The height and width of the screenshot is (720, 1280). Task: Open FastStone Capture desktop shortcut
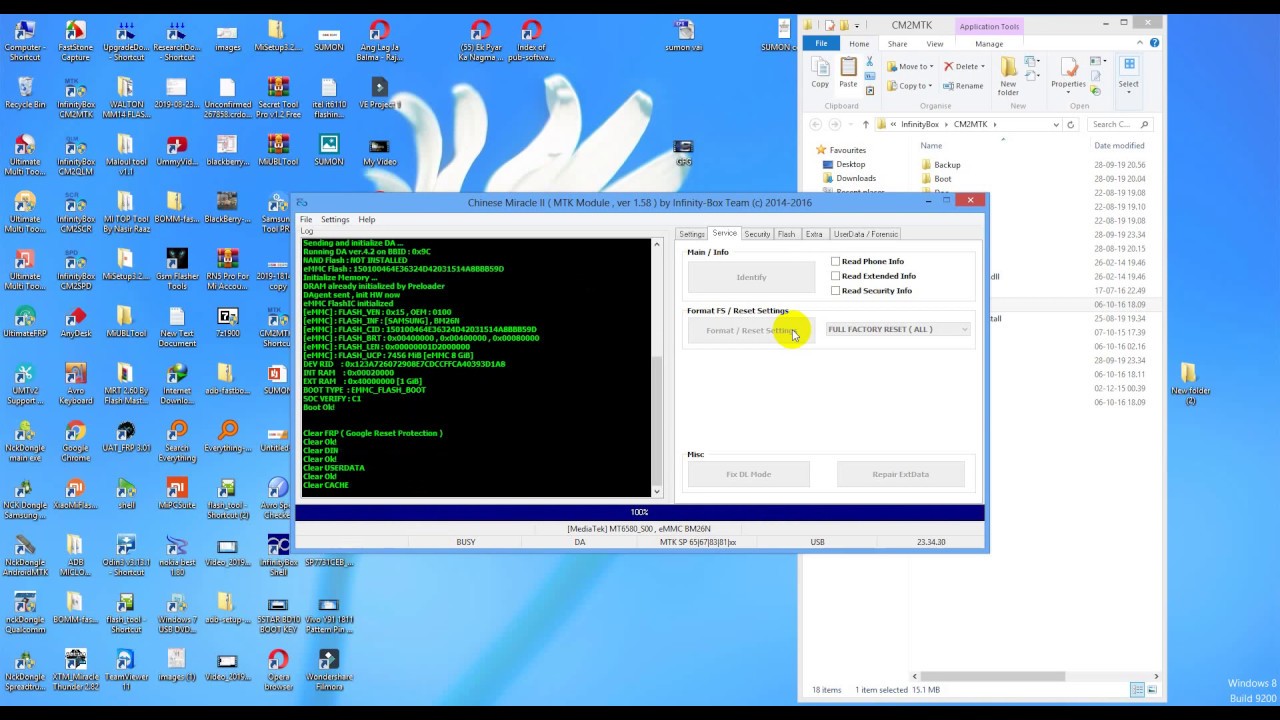click(x=75, y=41)
